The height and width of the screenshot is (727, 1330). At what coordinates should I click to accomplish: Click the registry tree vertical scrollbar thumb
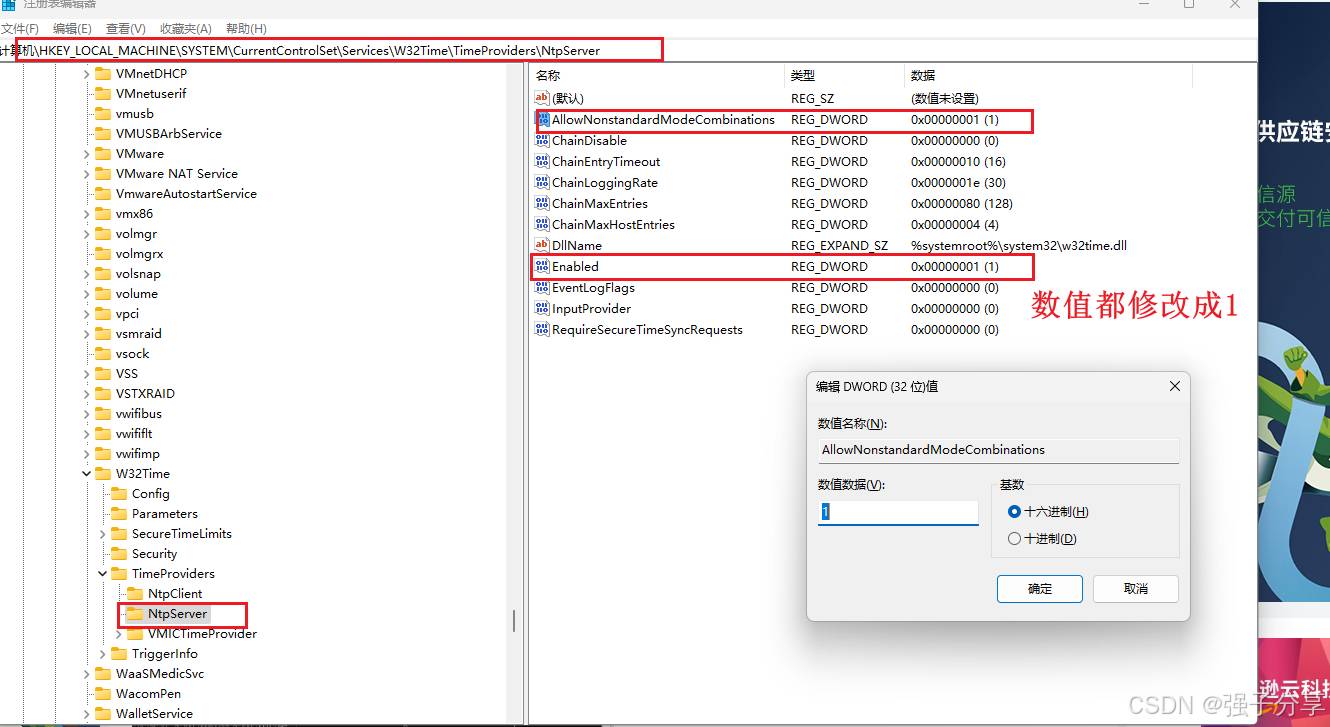(514, 621)
